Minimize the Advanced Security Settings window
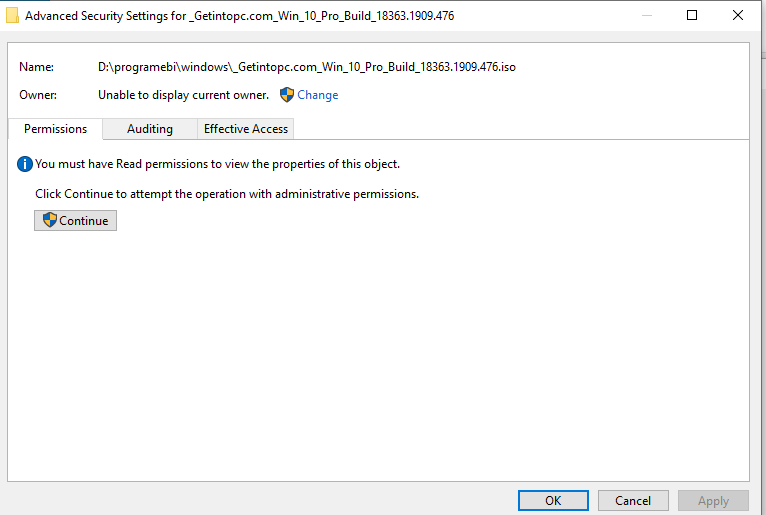This screenshot has height=515, width=766. [x=647, y=15]
